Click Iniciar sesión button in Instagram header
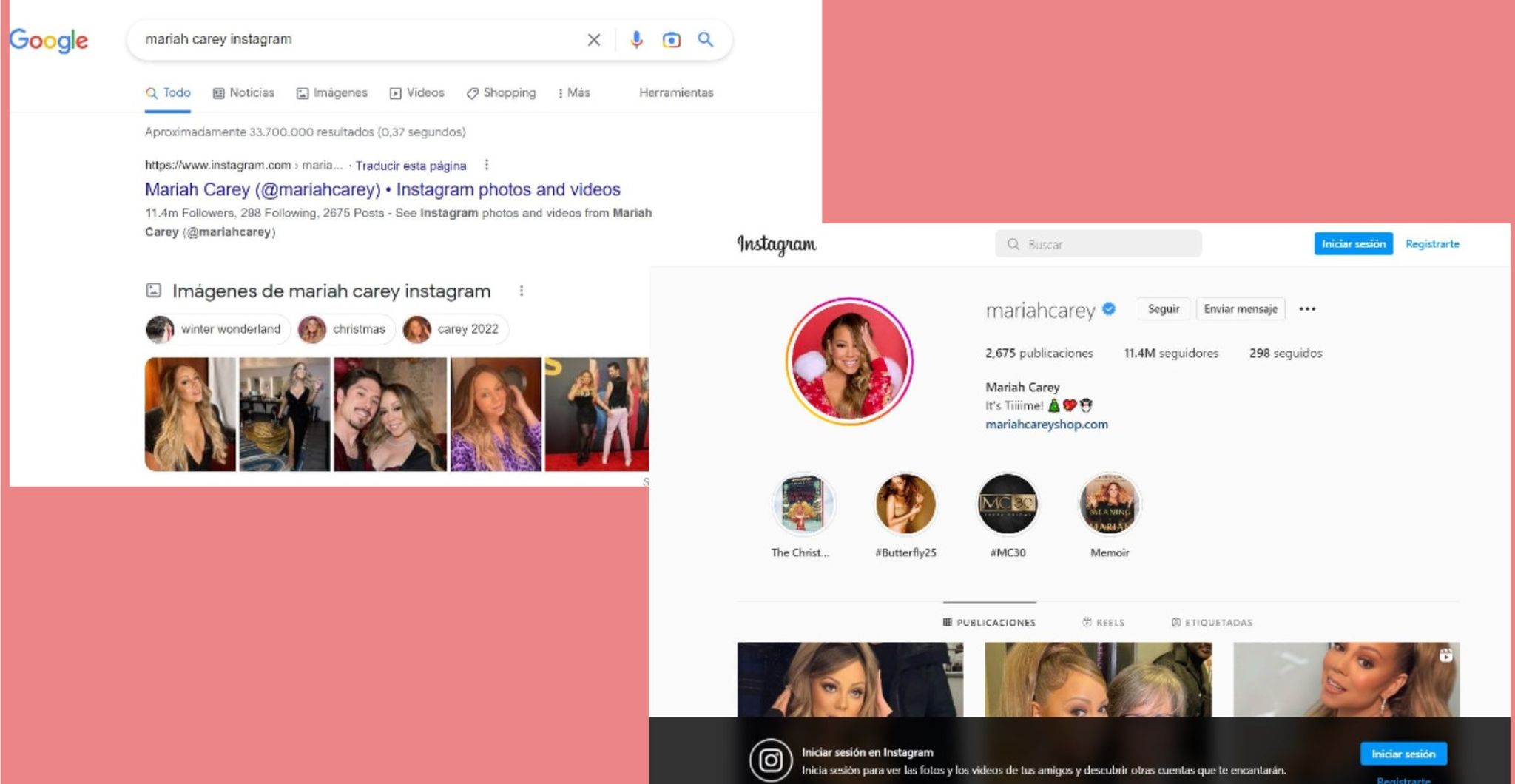The image size is (1515, 784). 1354,243
